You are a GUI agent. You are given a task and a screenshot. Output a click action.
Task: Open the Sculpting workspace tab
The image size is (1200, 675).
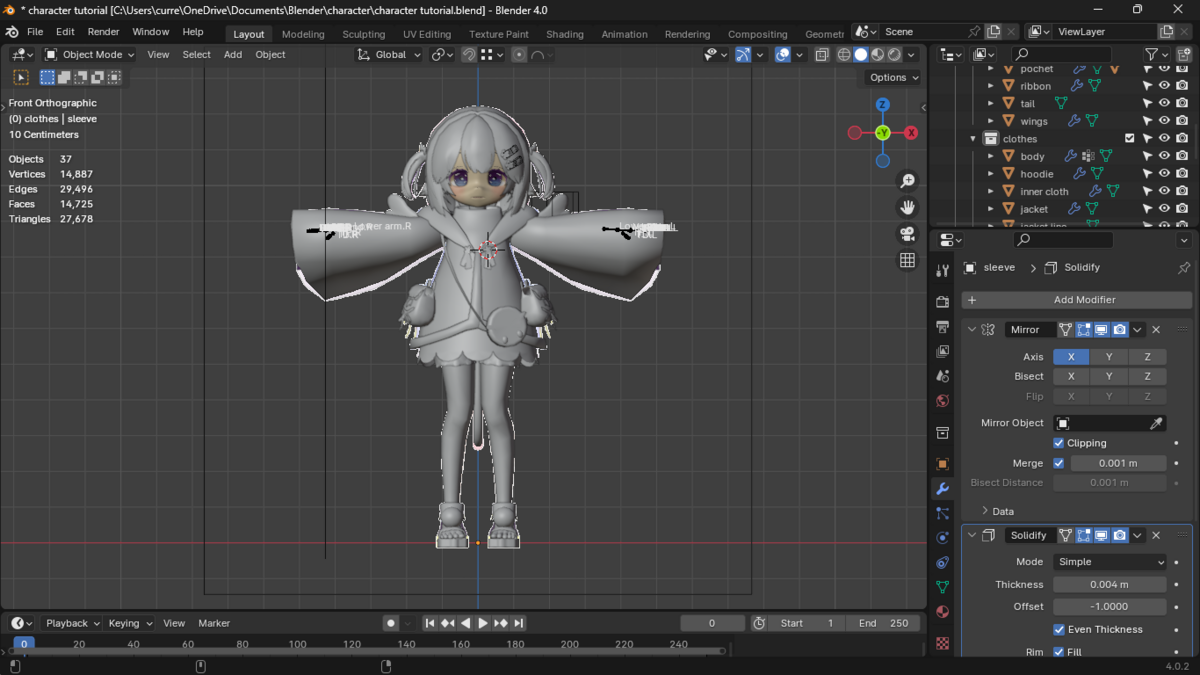363,34
